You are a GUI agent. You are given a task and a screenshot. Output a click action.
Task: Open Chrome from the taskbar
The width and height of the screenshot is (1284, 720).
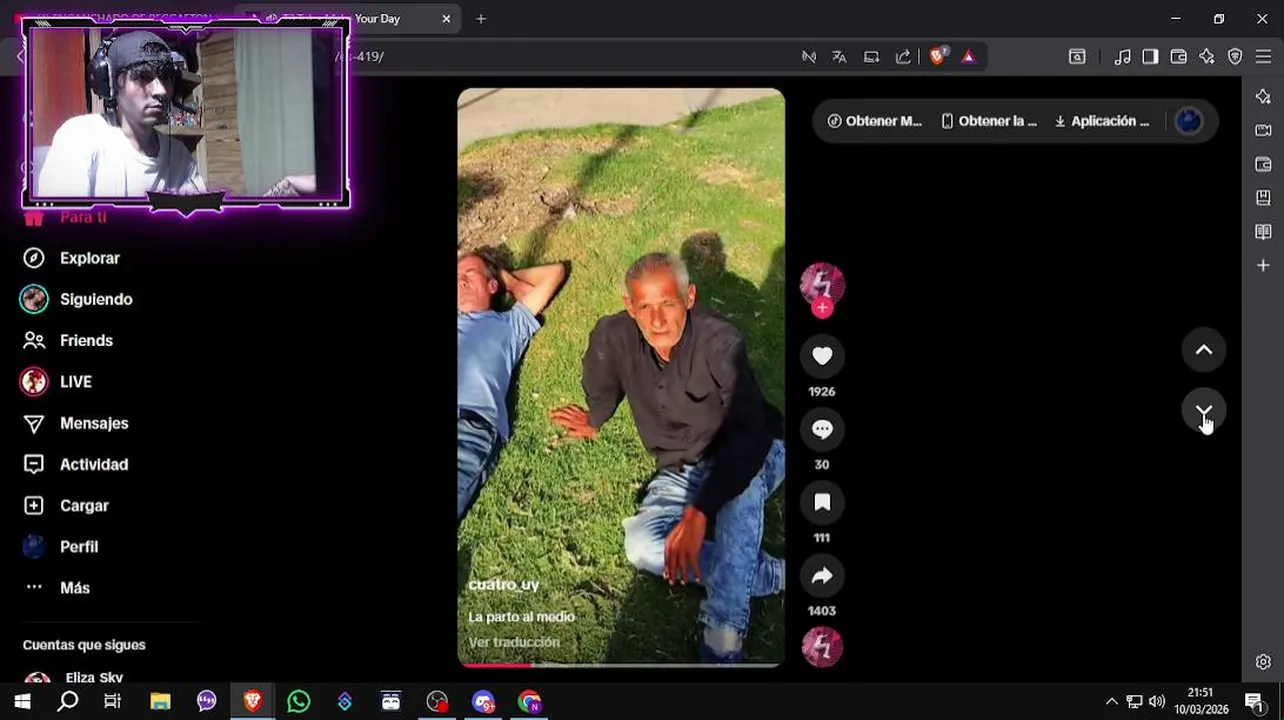coord(529,702)
